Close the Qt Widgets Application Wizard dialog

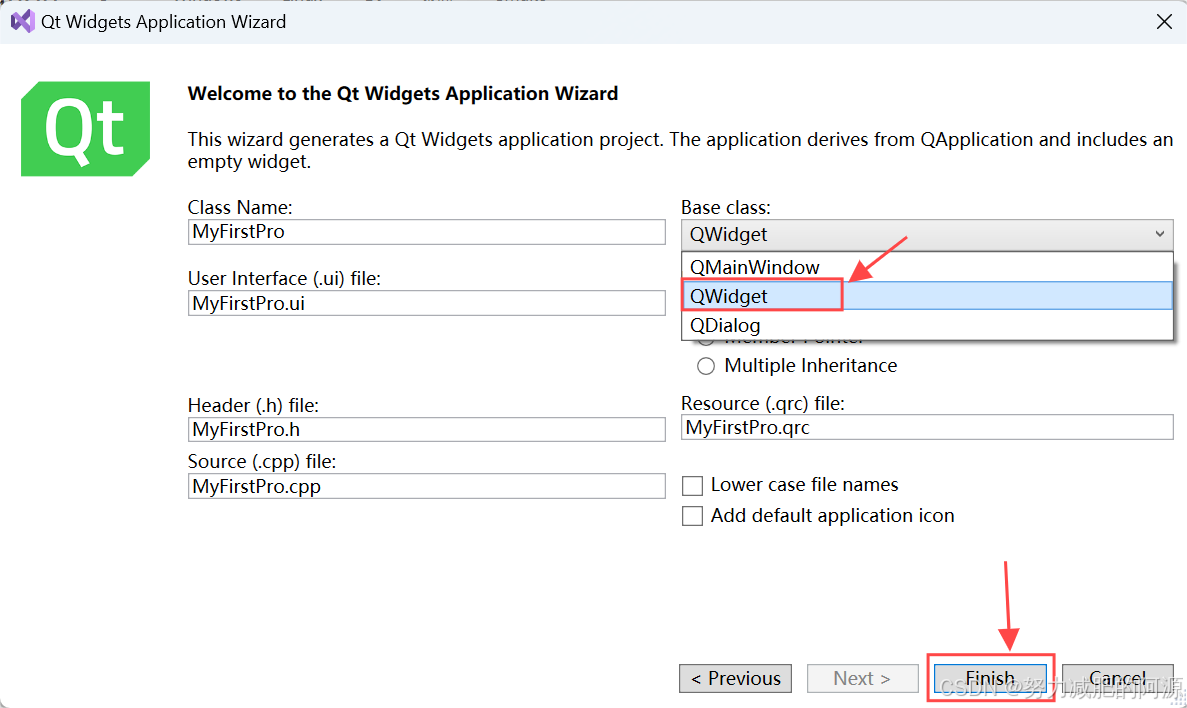[x=1164, y=22]
